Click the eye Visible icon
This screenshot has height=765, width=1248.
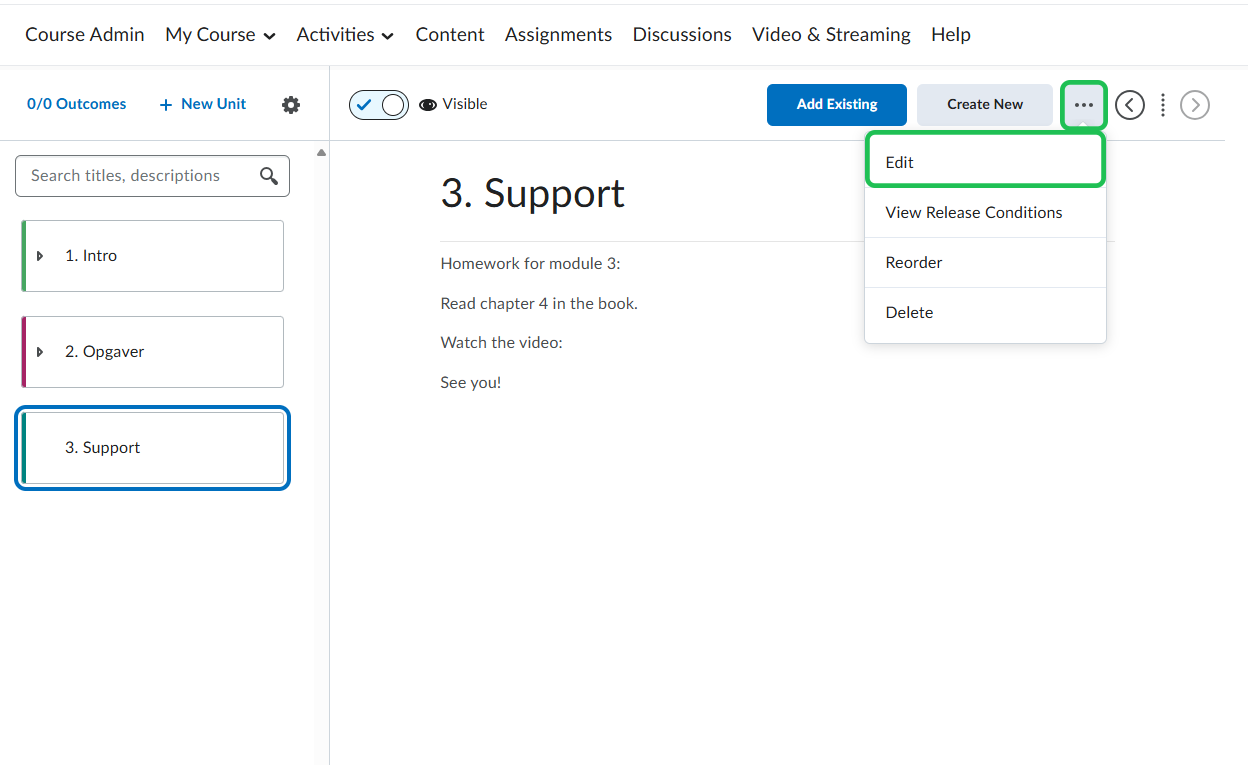pos(428,105)
